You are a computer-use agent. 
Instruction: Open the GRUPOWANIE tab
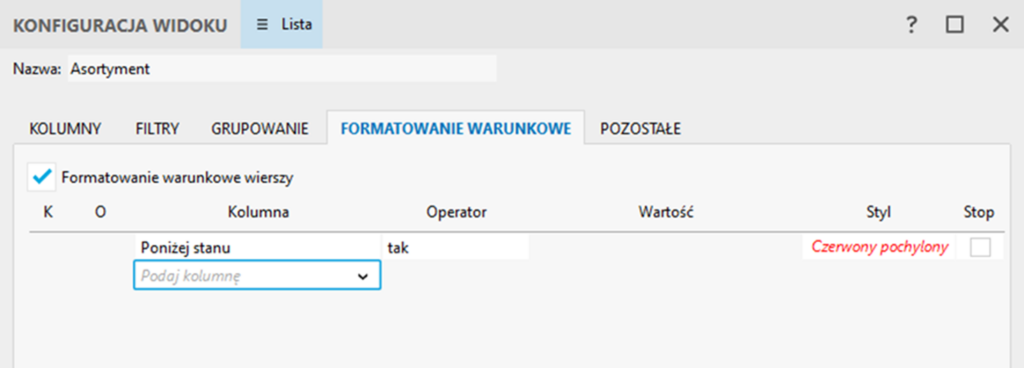[x=260, y=129]
